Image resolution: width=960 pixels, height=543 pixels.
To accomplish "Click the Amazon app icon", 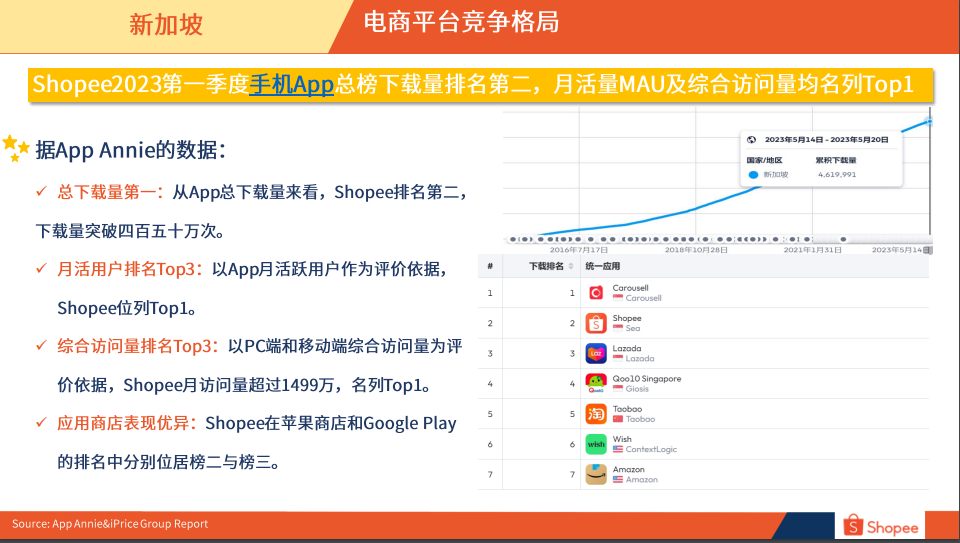I will [x=596, y=474].
